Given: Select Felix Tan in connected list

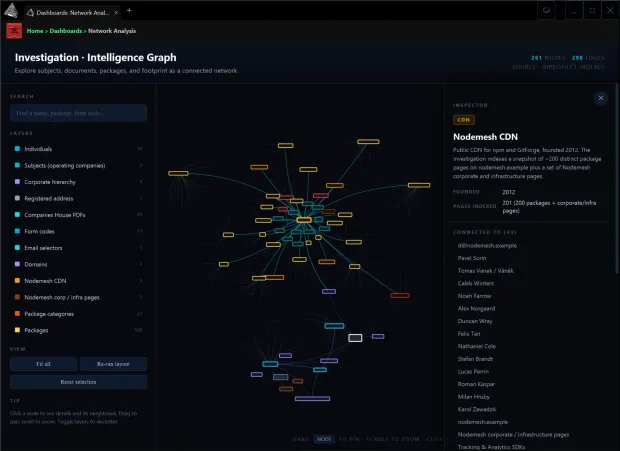Looking at the screenshot, I should tap(469, 334).
